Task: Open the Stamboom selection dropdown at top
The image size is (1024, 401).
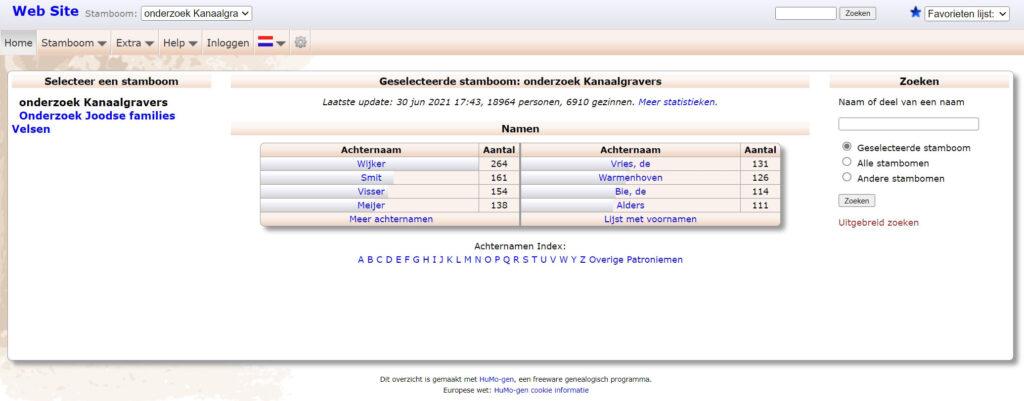Action: [197, 14]
